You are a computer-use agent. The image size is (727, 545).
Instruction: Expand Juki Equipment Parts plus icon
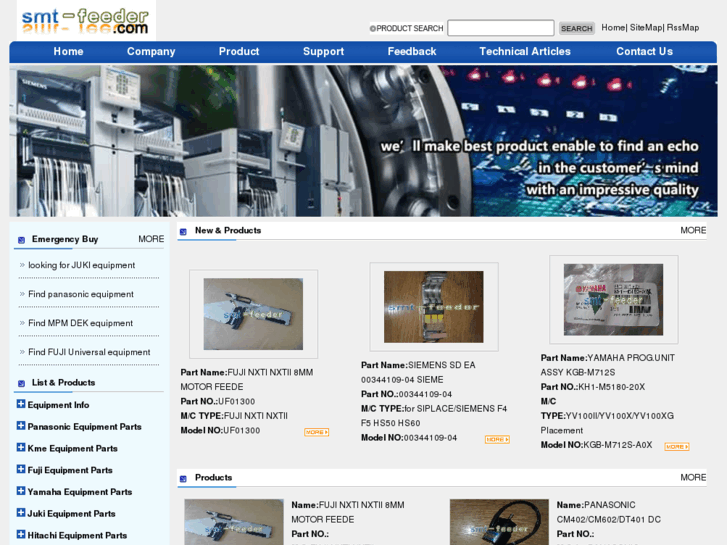21,513
